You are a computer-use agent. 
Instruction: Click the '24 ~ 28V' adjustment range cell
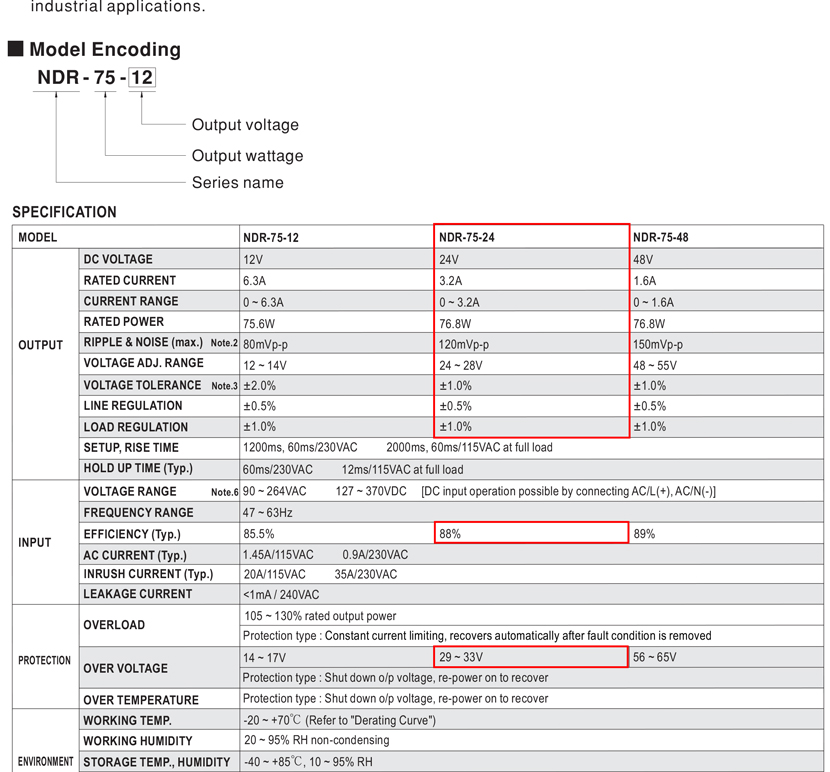pos(461,366)
